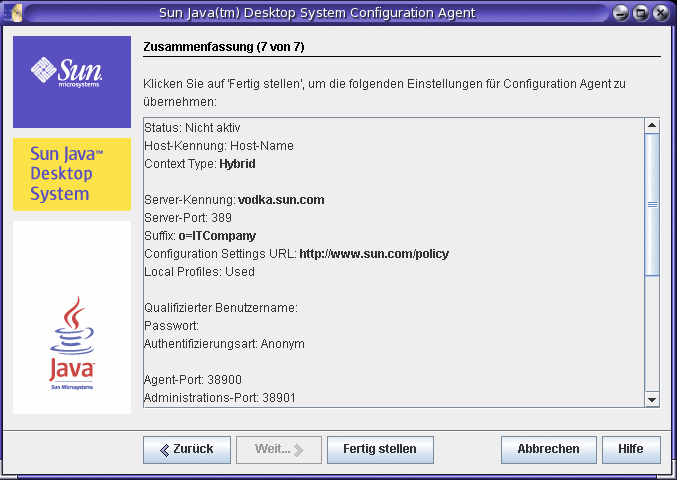Click the scrollbar down arrow in summary
Image resolution: width=677 pixels, height=480 pixels.
652,399
